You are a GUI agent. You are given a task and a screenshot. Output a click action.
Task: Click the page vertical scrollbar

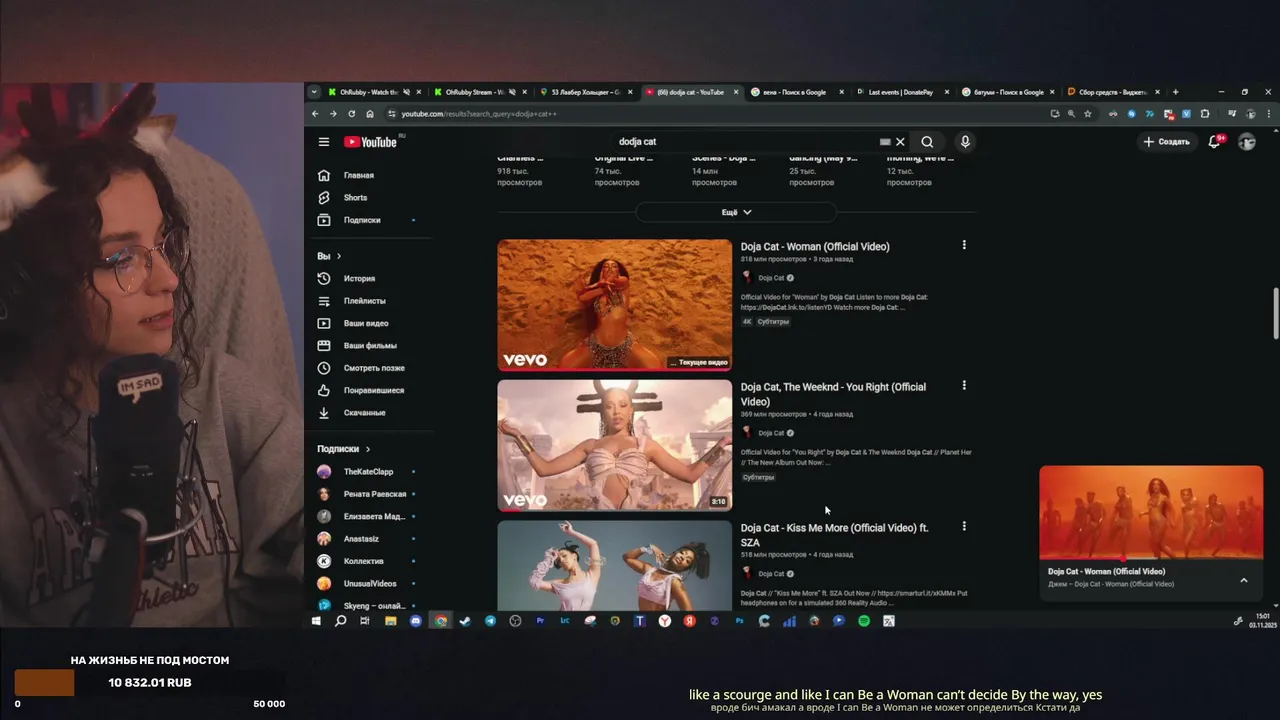pyautogui.click(x=1275, y=312)
